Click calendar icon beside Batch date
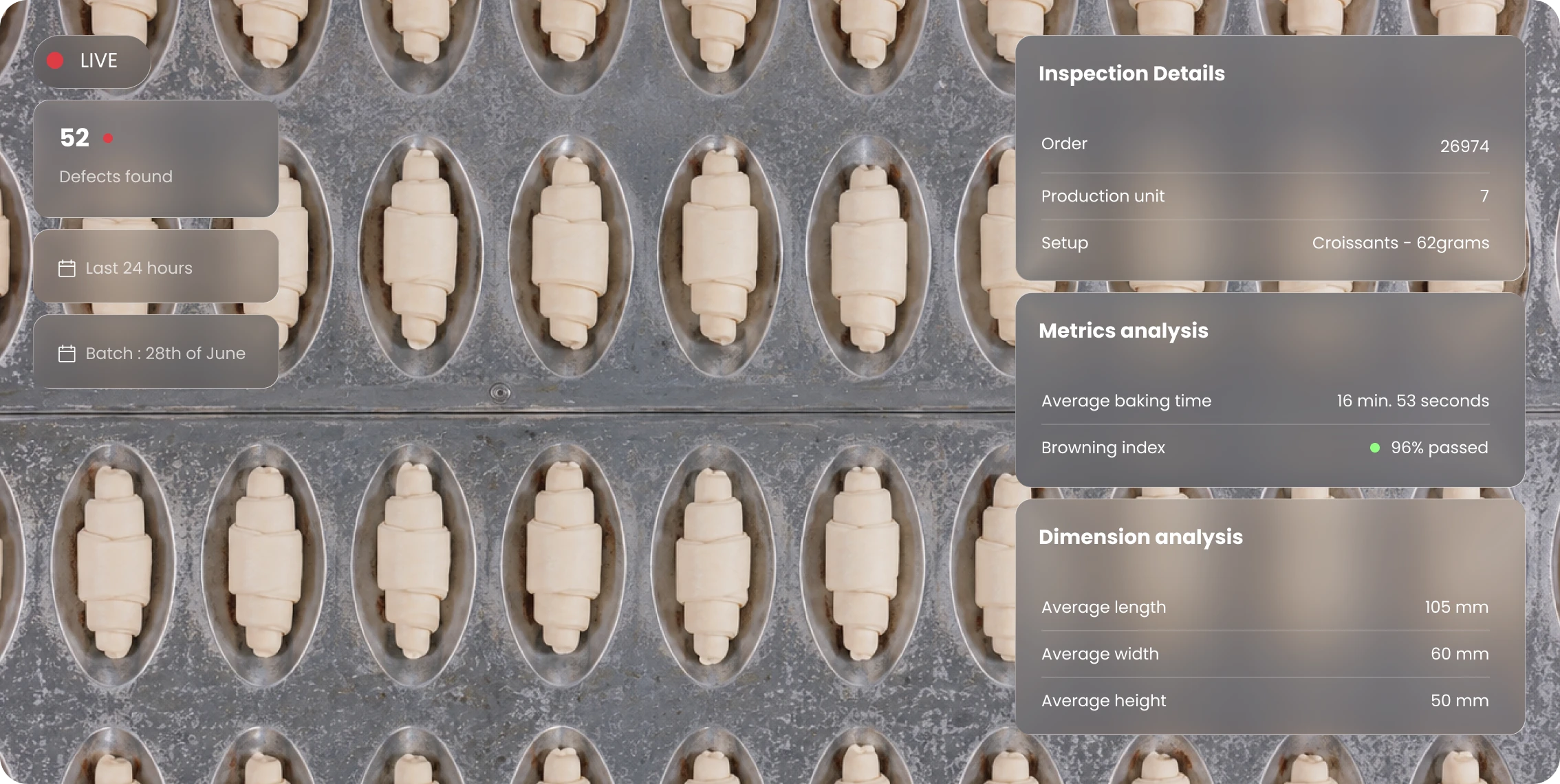 pos(67,353)
